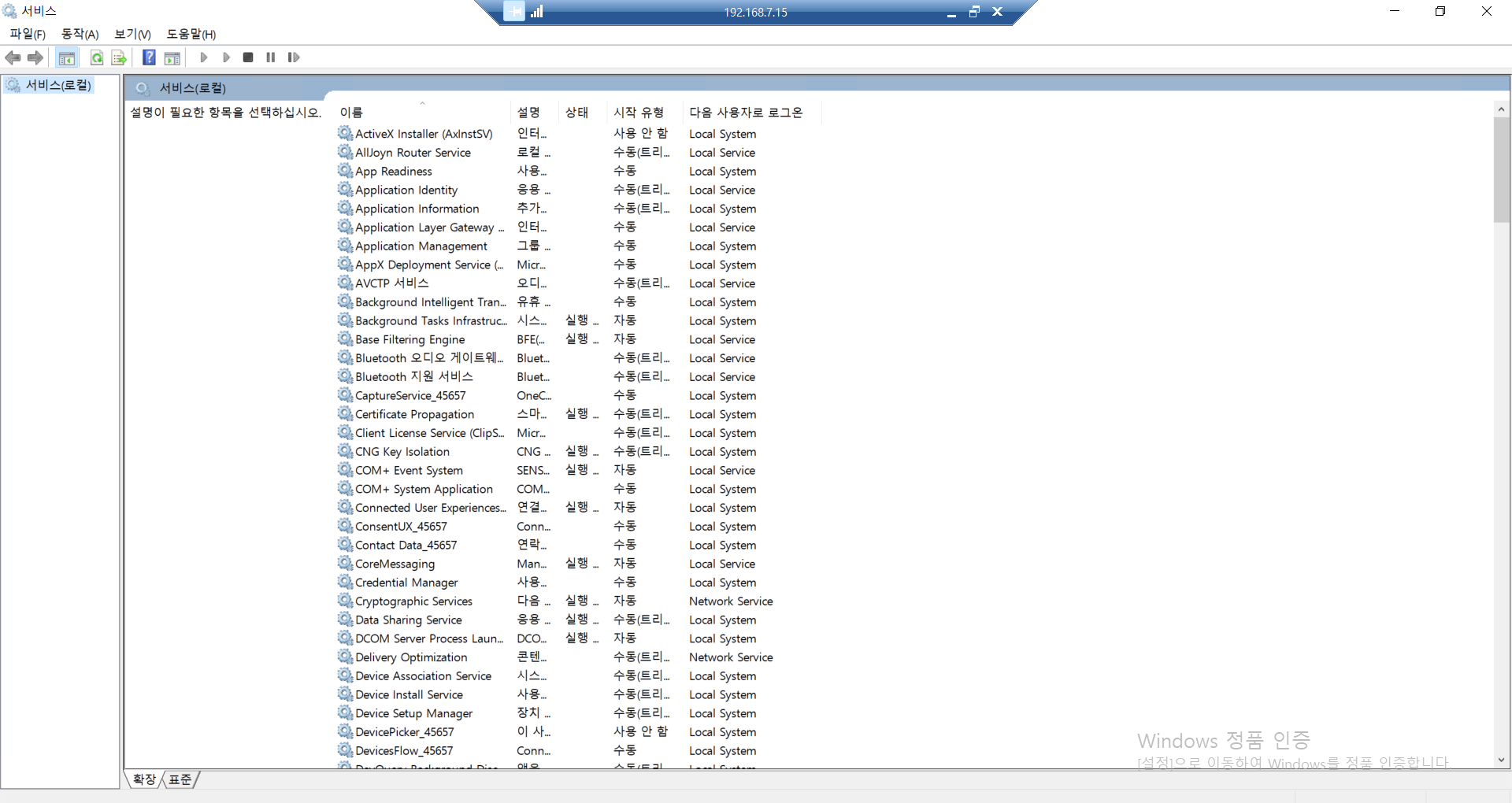The height and width of the screenshot is (803, 1512).
Task: Select Credential Manager service icon
Action: coord(345,583)
